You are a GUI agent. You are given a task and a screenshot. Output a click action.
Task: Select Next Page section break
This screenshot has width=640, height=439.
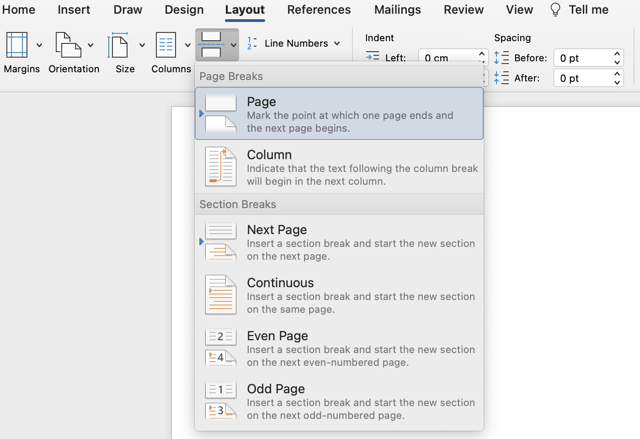(340, 242)
